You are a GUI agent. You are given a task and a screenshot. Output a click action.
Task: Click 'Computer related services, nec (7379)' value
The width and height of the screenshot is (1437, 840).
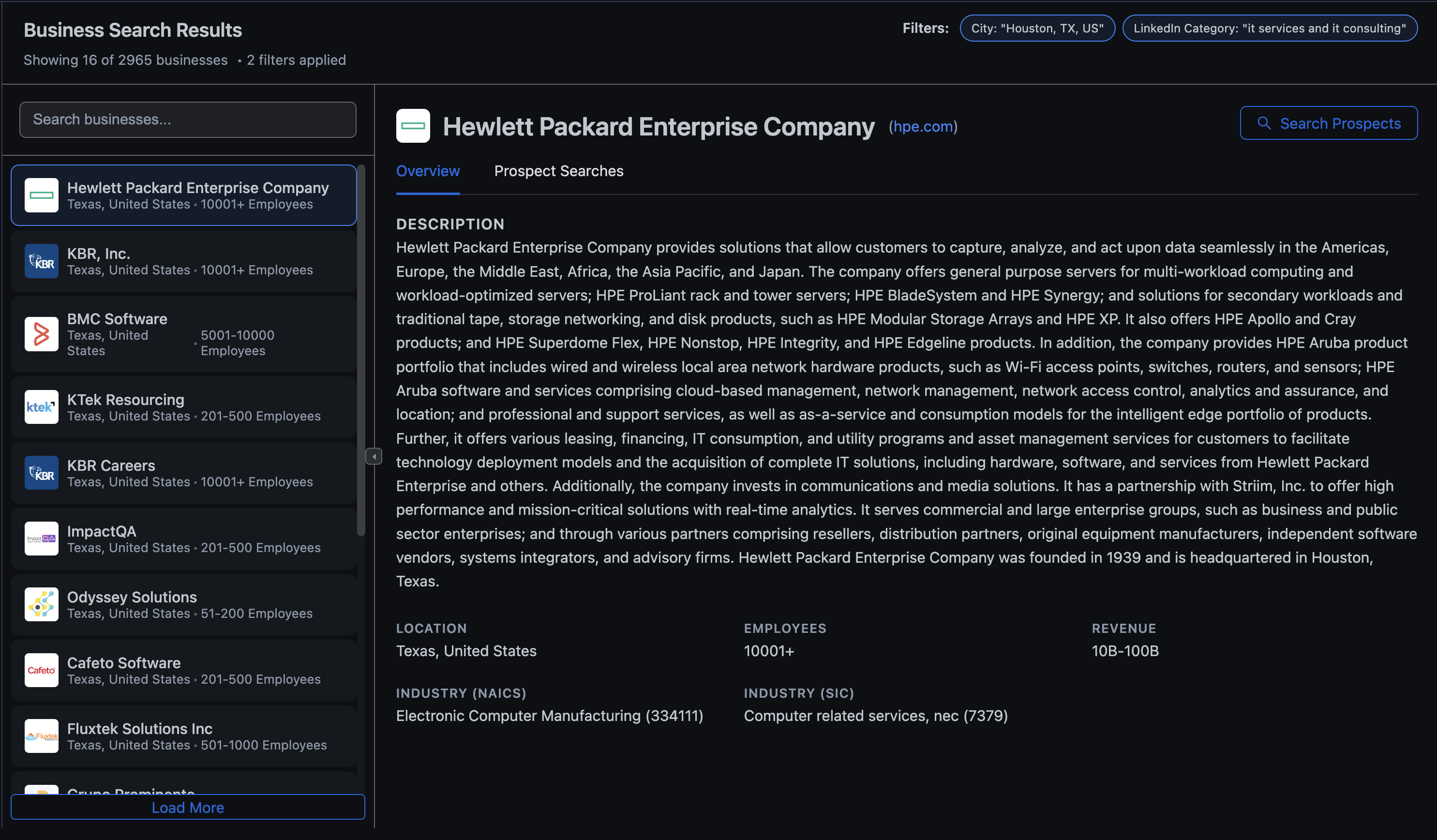coord(876,716)
